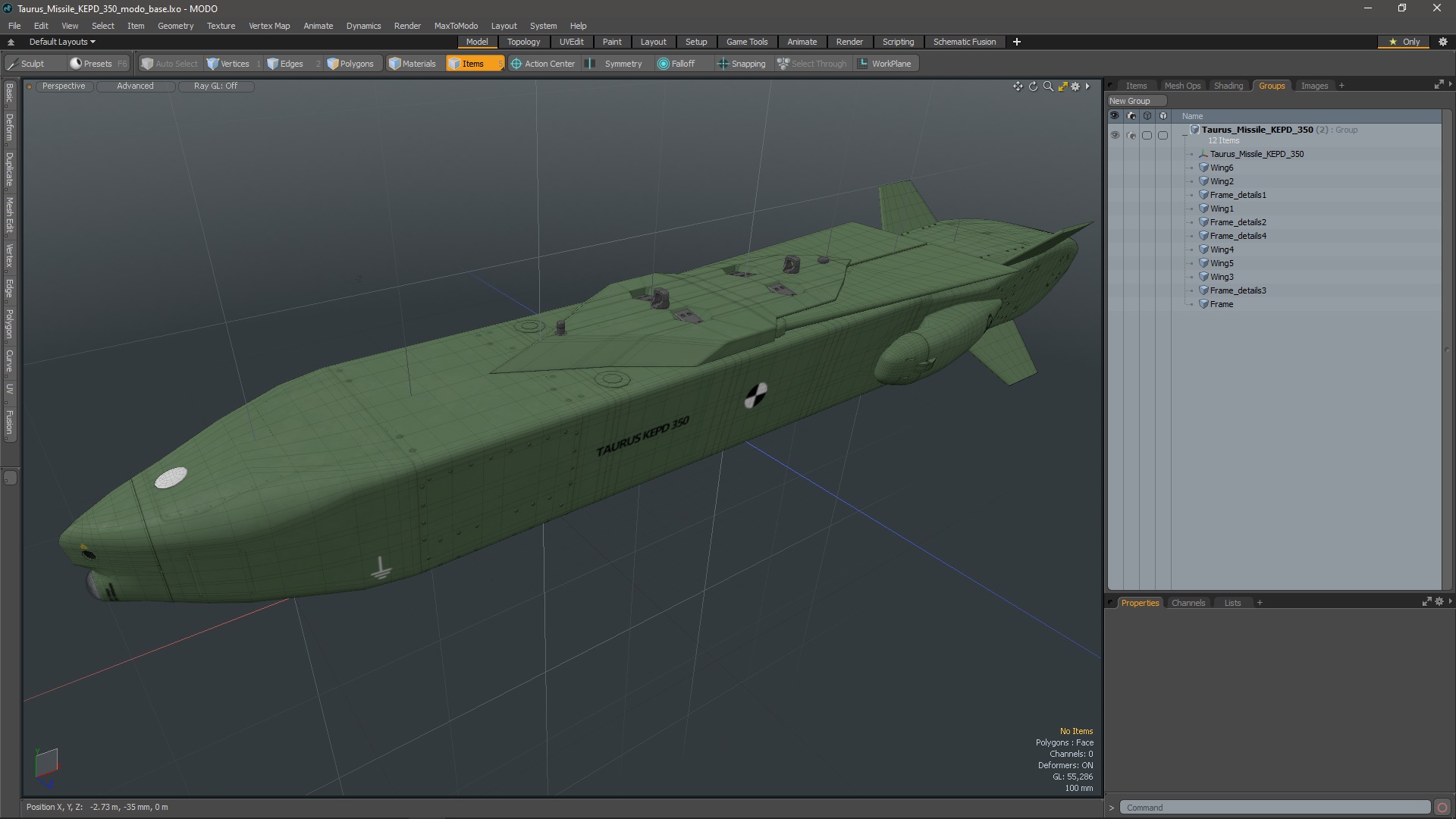The height and width of the screenshot is (819, 1456).
Task: Open the viewport settings gear
Action: [1075, 86]
